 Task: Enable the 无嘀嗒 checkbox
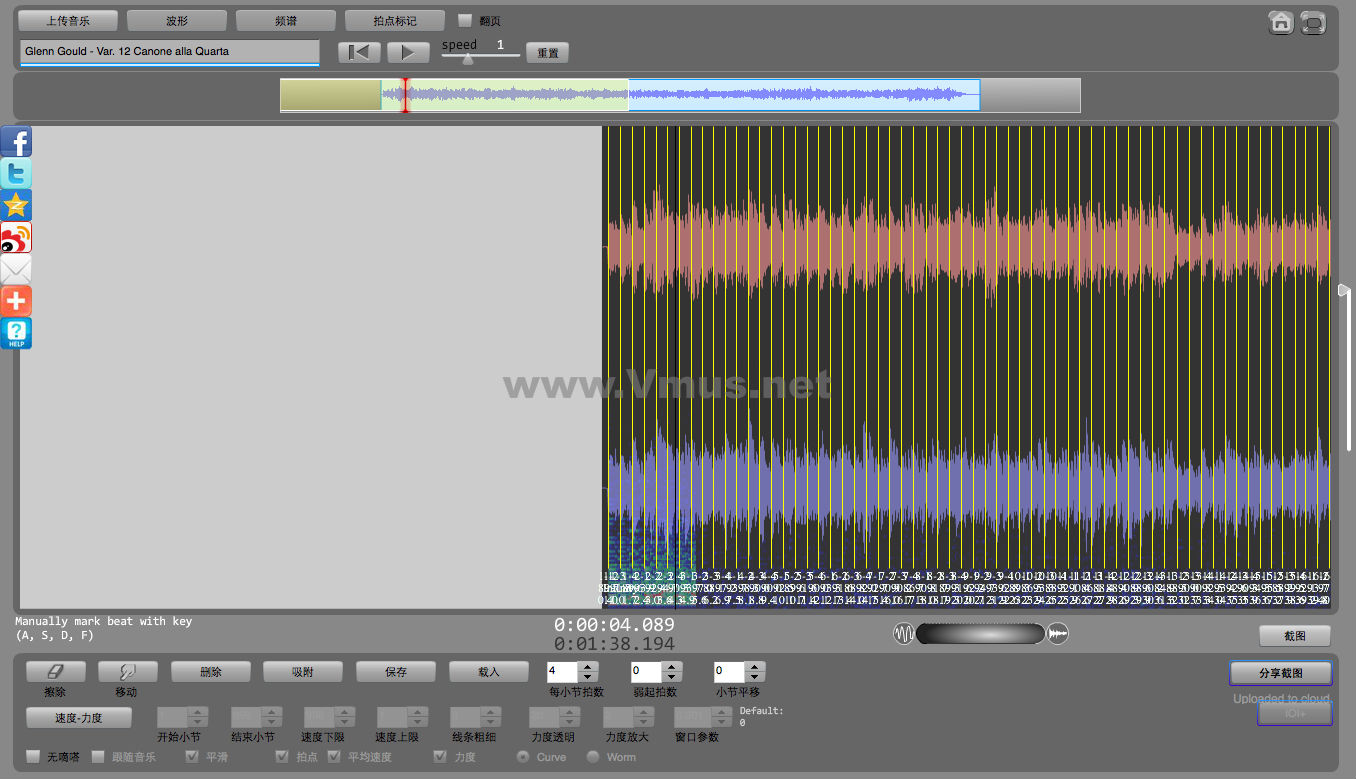click(33, 757)
